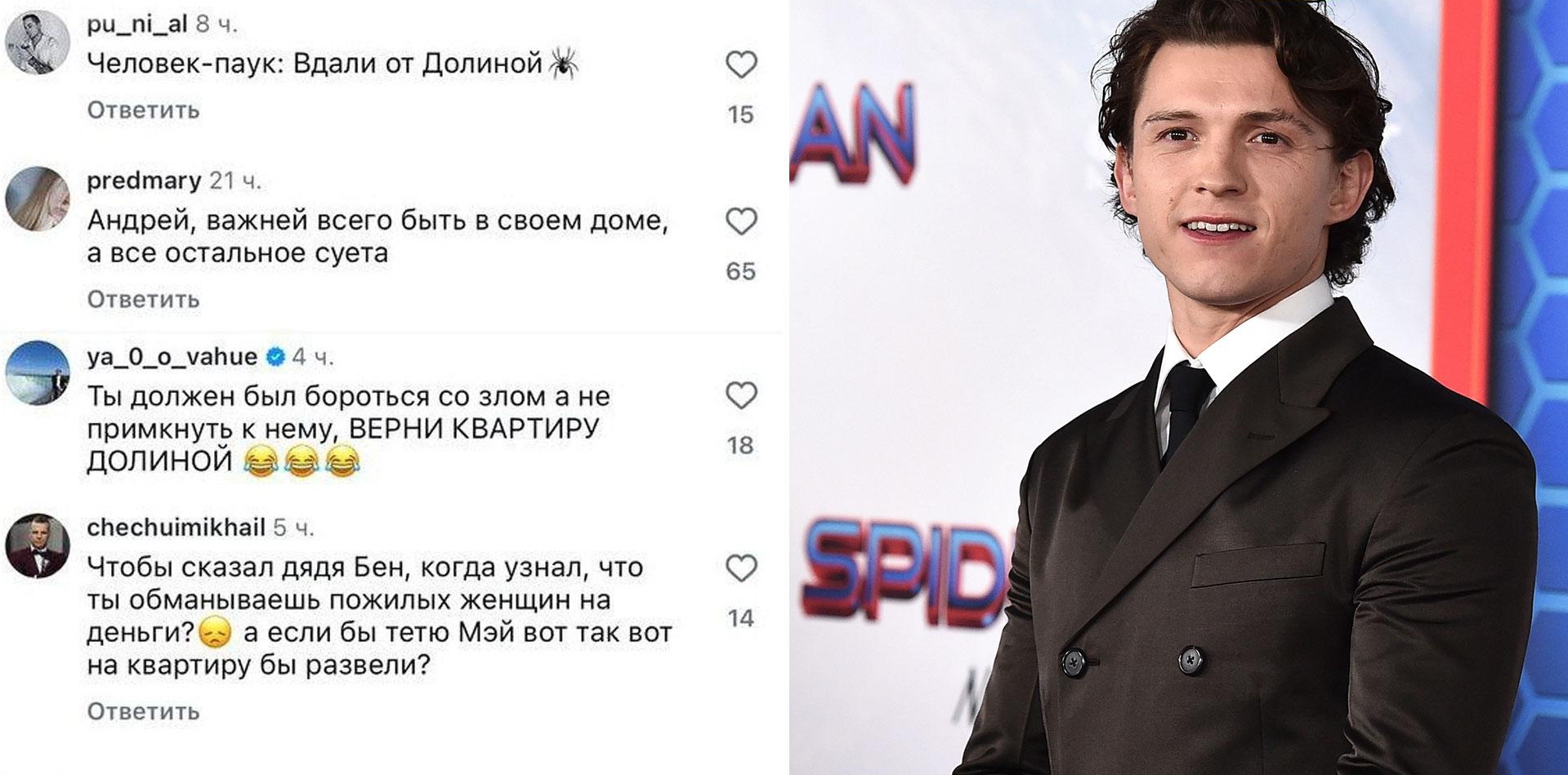Click Ответить under chechuimikhail's comment
1568x775 pixels.
pyautogui.click(x=143, y=711)
